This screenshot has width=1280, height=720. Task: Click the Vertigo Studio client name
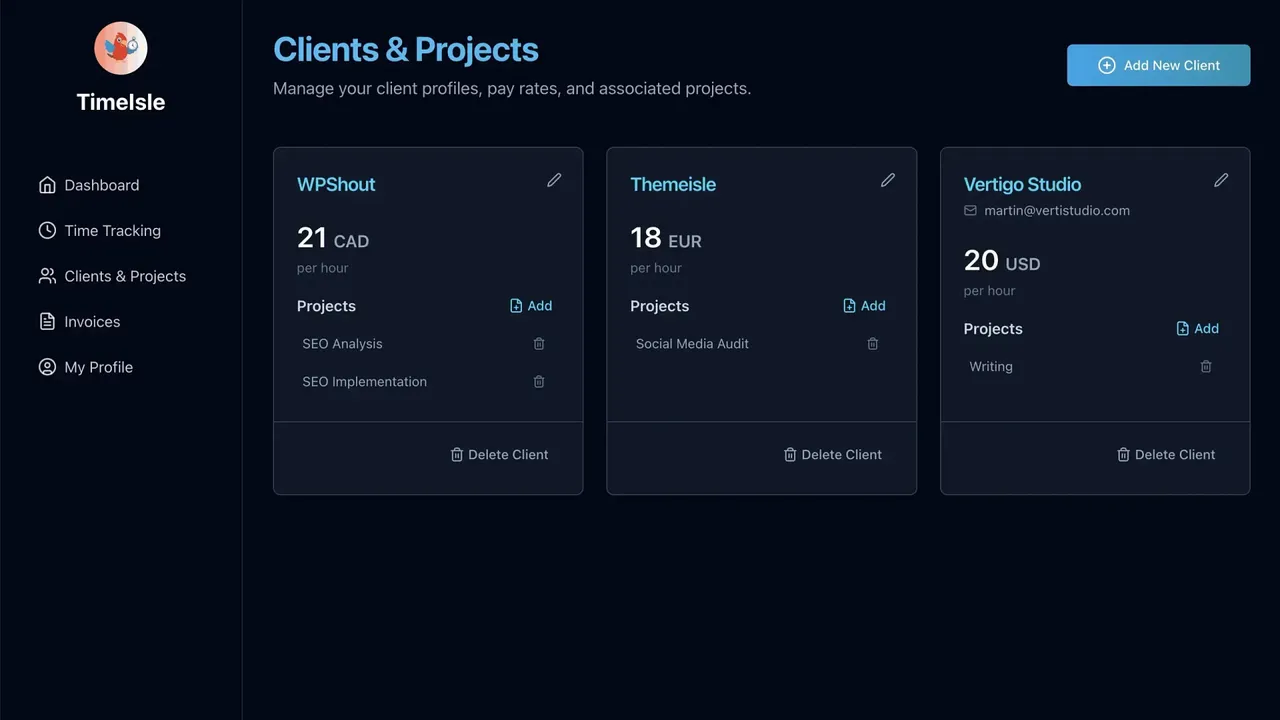[1022, 184]
